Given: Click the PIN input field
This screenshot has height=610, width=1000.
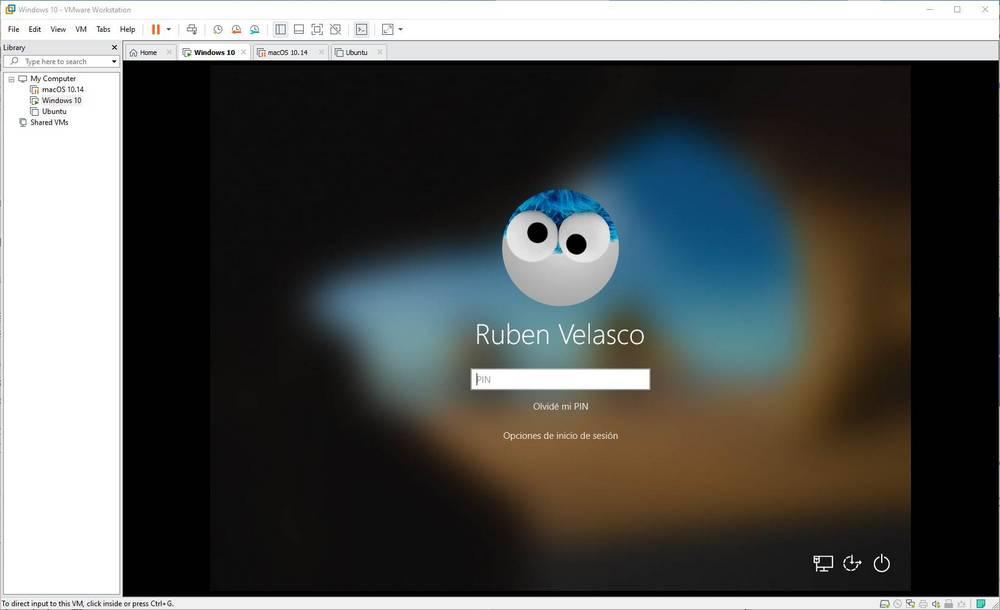Looking at the screenshot, I should [560, 379].
